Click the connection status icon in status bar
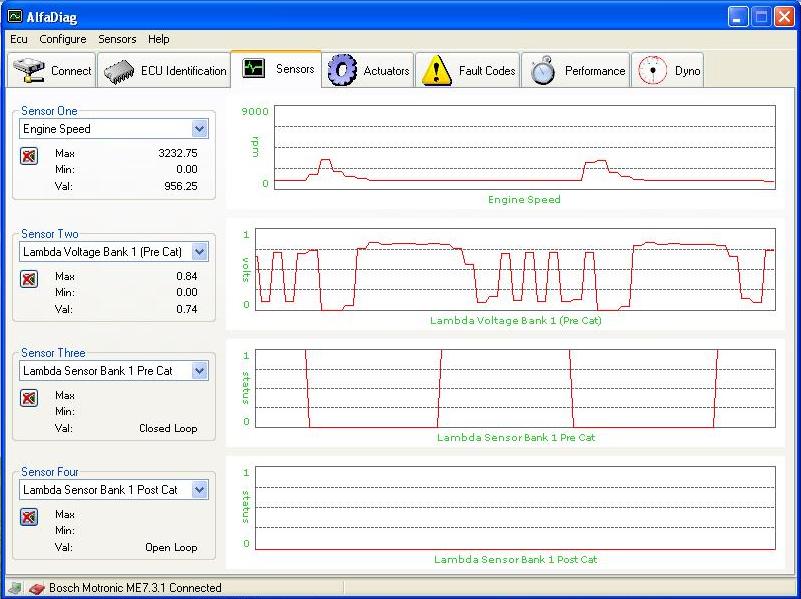This screenshot has height=599, width=801. 36,589
